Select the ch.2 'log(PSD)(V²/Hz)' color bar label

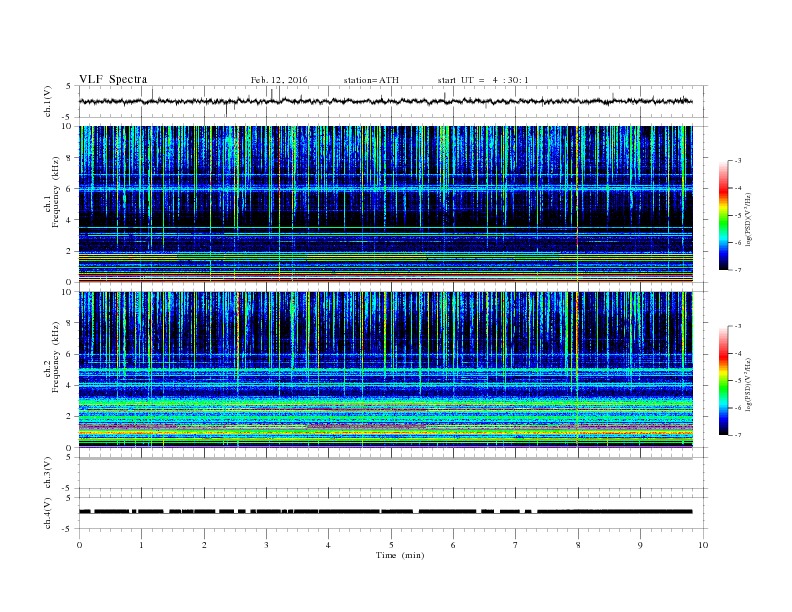pyautogui.click(x=749, y=384)
